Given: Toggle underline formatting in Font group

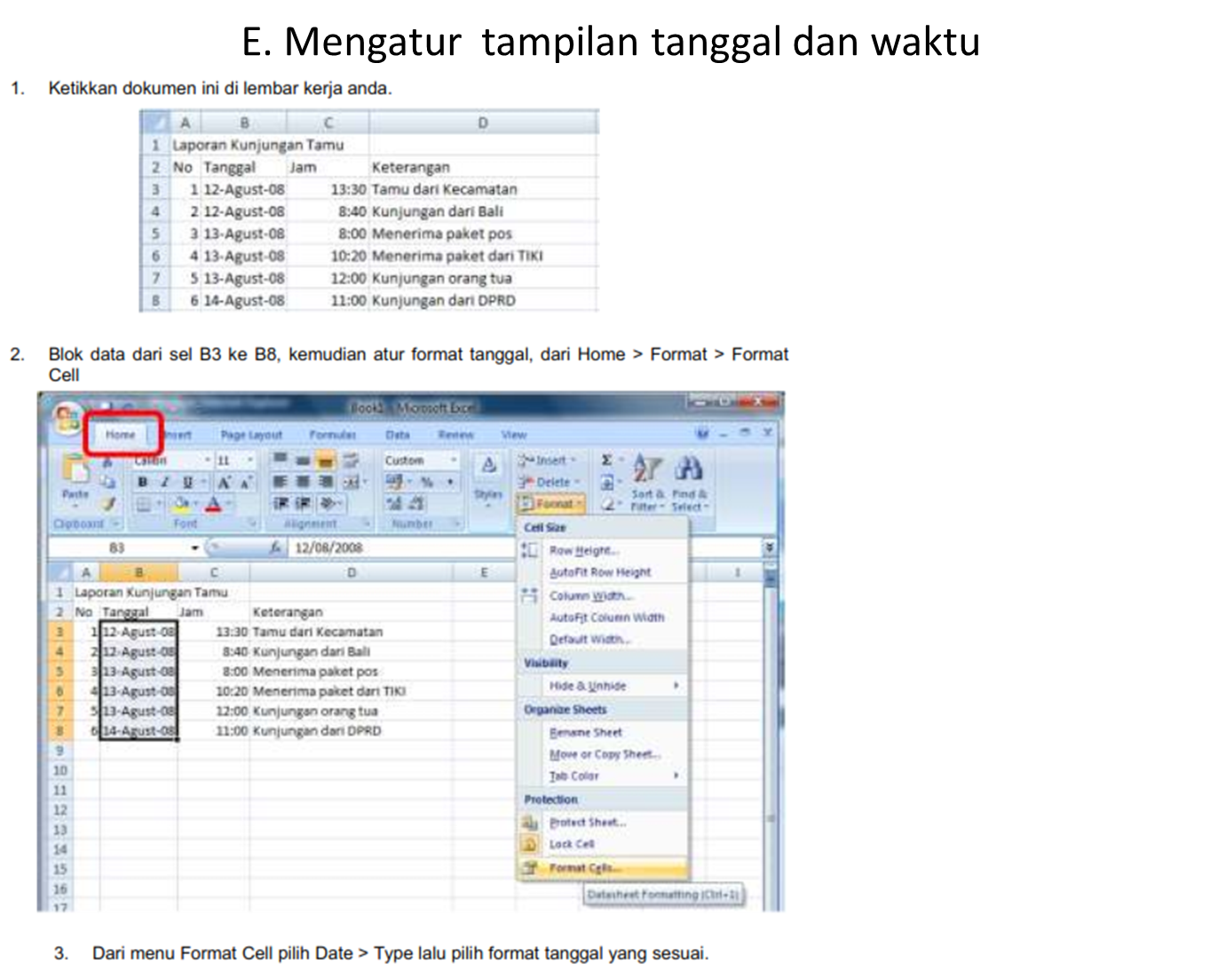Looking at the screenshot, I should coord(187,482).
